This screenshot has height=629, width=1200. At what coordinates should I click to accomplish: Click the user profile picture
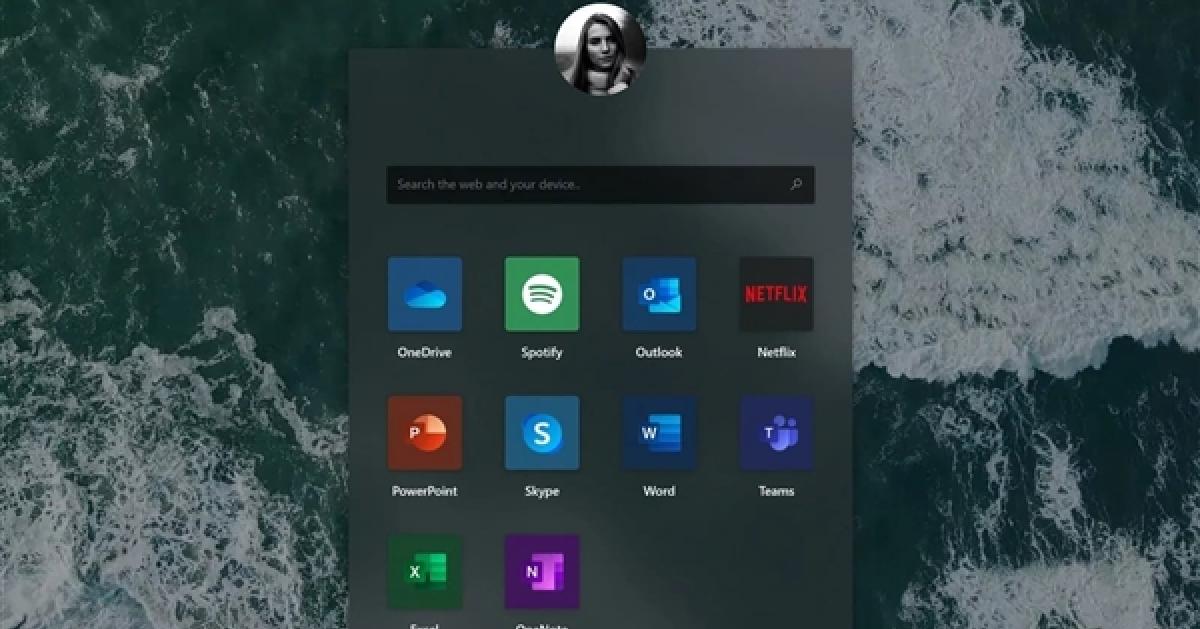point(600,49)
